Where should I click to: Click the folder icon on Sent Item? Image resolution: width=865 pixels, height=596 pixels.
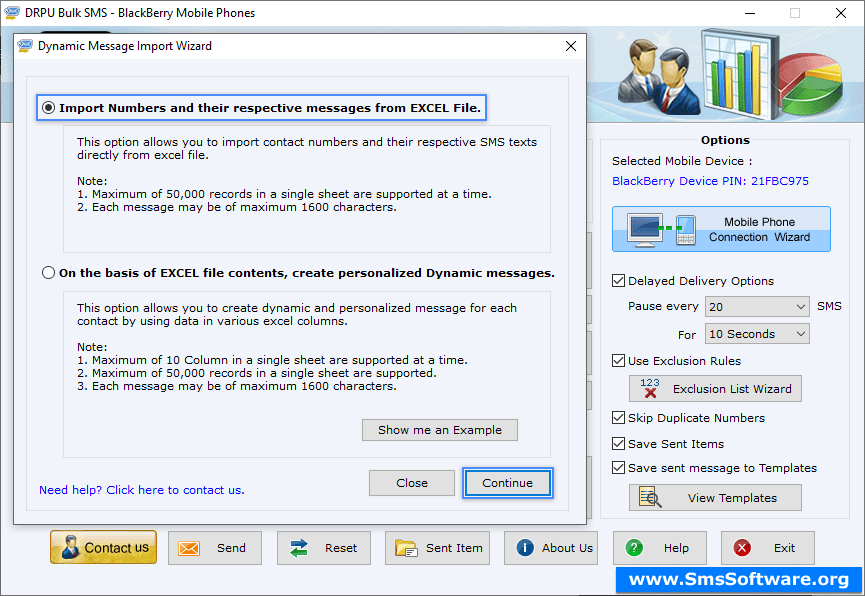(407, 548)
